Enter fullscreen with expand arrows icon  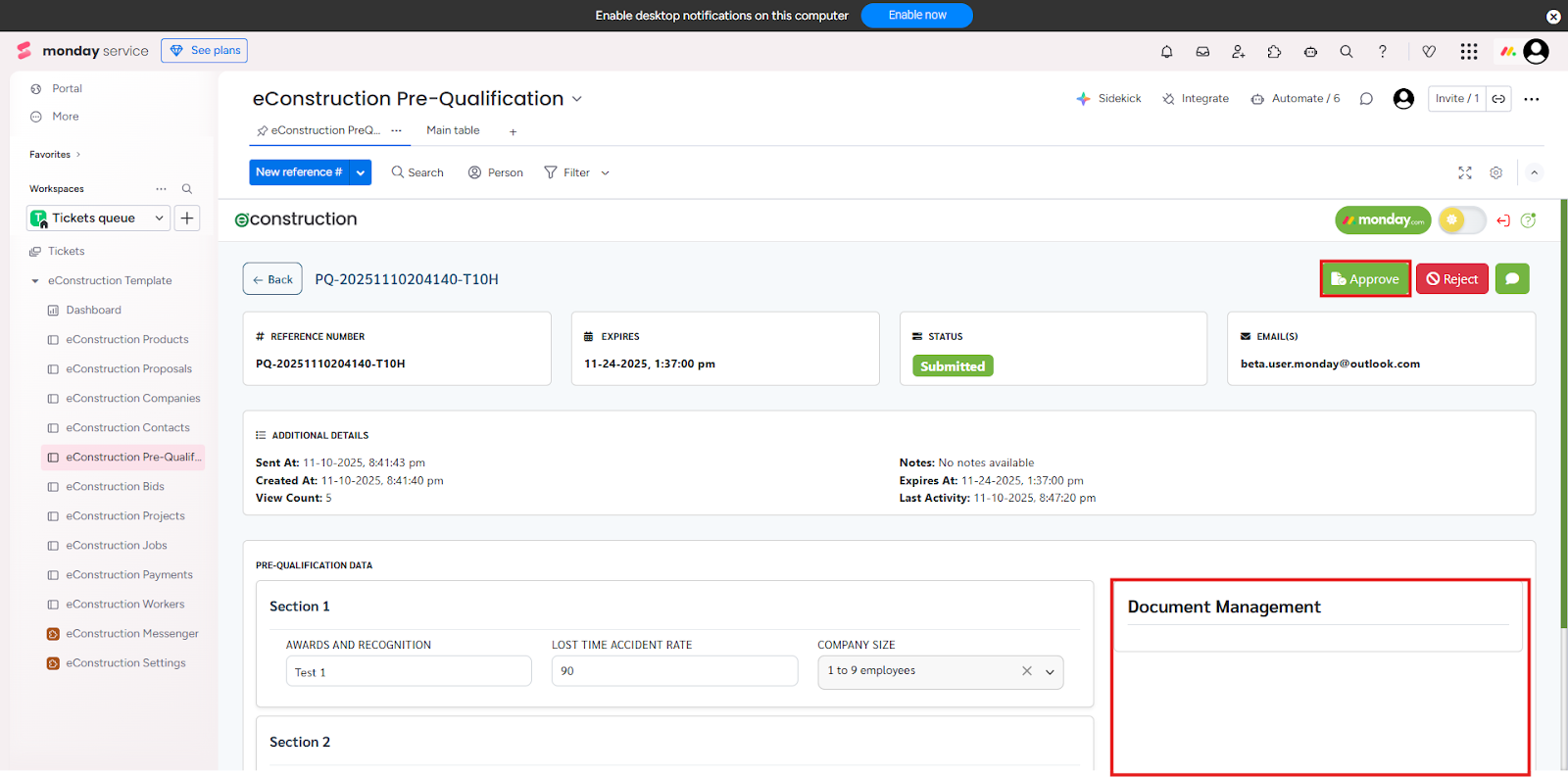(x=1465, y=172)
